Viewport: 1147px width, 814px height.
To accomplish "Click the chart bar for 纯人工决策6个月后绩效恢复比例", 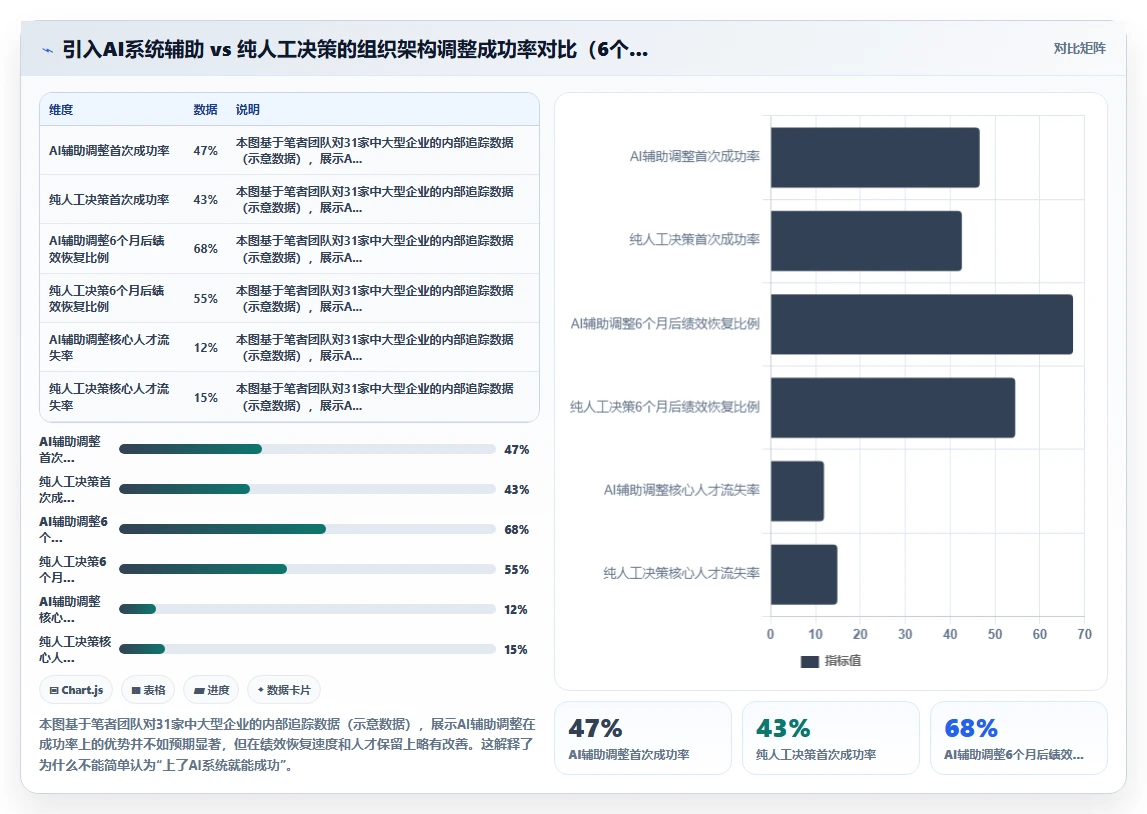I will click(x=893, y=407).
